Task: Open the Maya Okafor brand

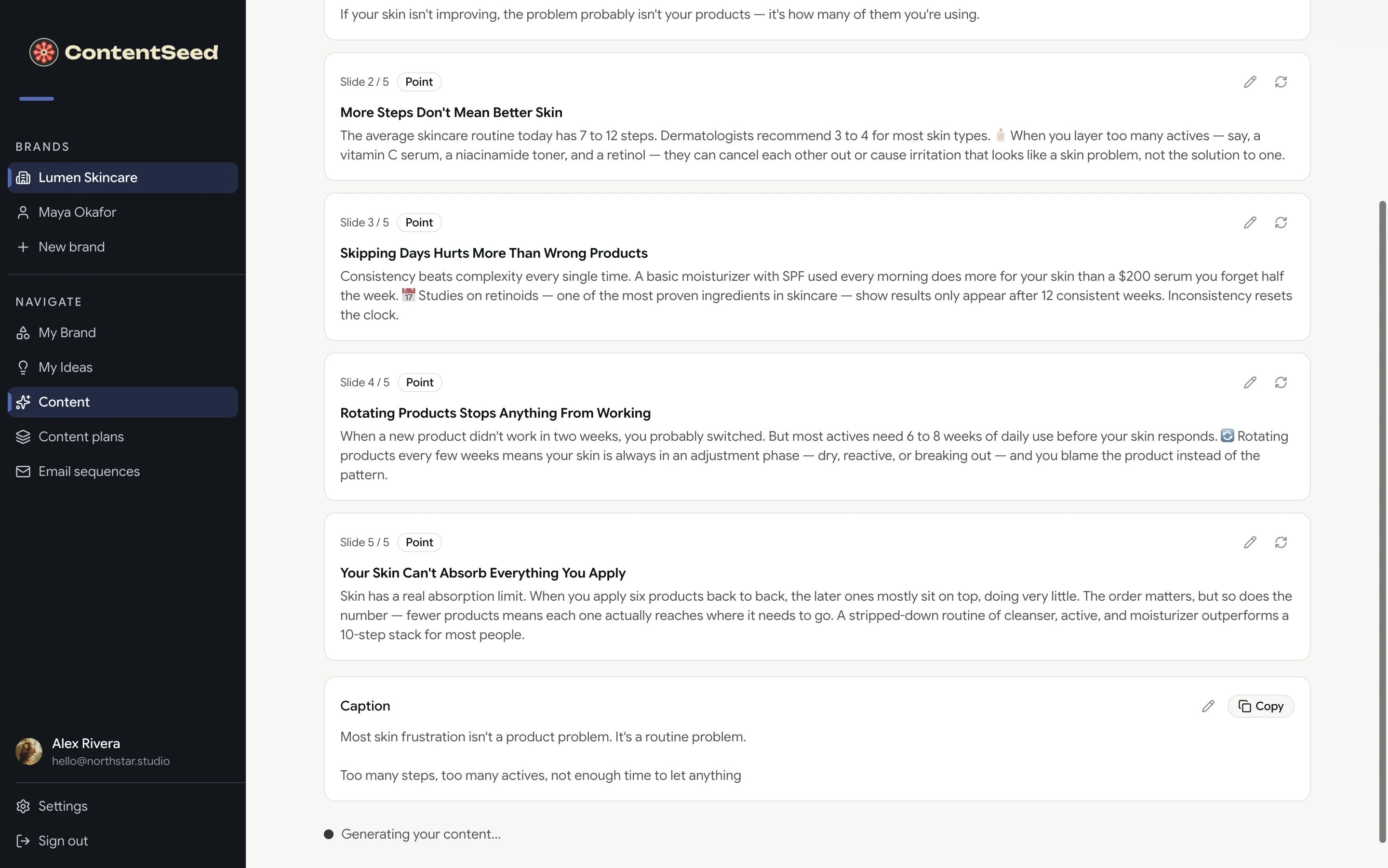Action: [x=123, y=212]
